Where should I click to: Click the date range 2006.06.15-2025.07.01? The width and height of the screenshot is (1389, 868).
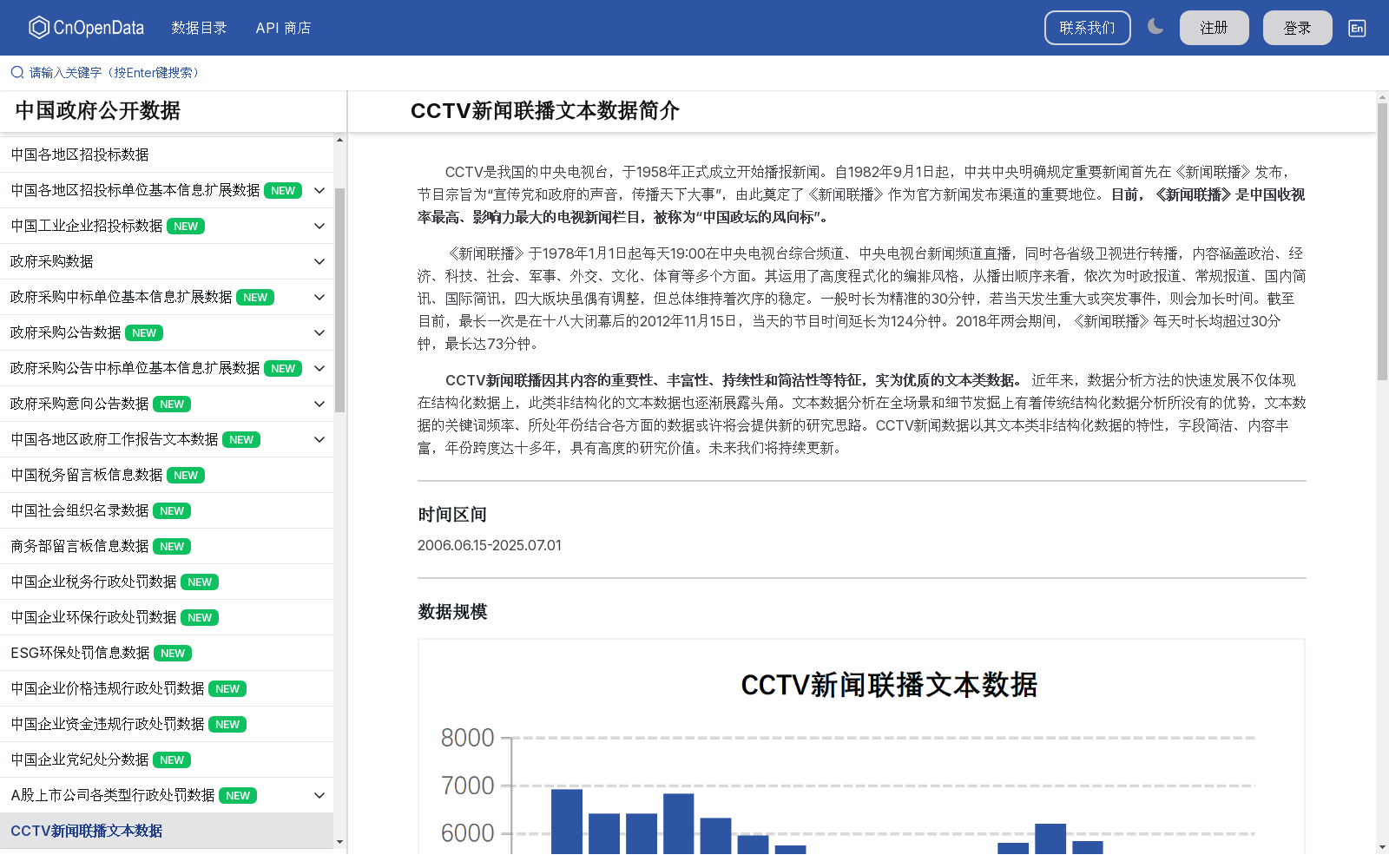[x=490, y=545]
